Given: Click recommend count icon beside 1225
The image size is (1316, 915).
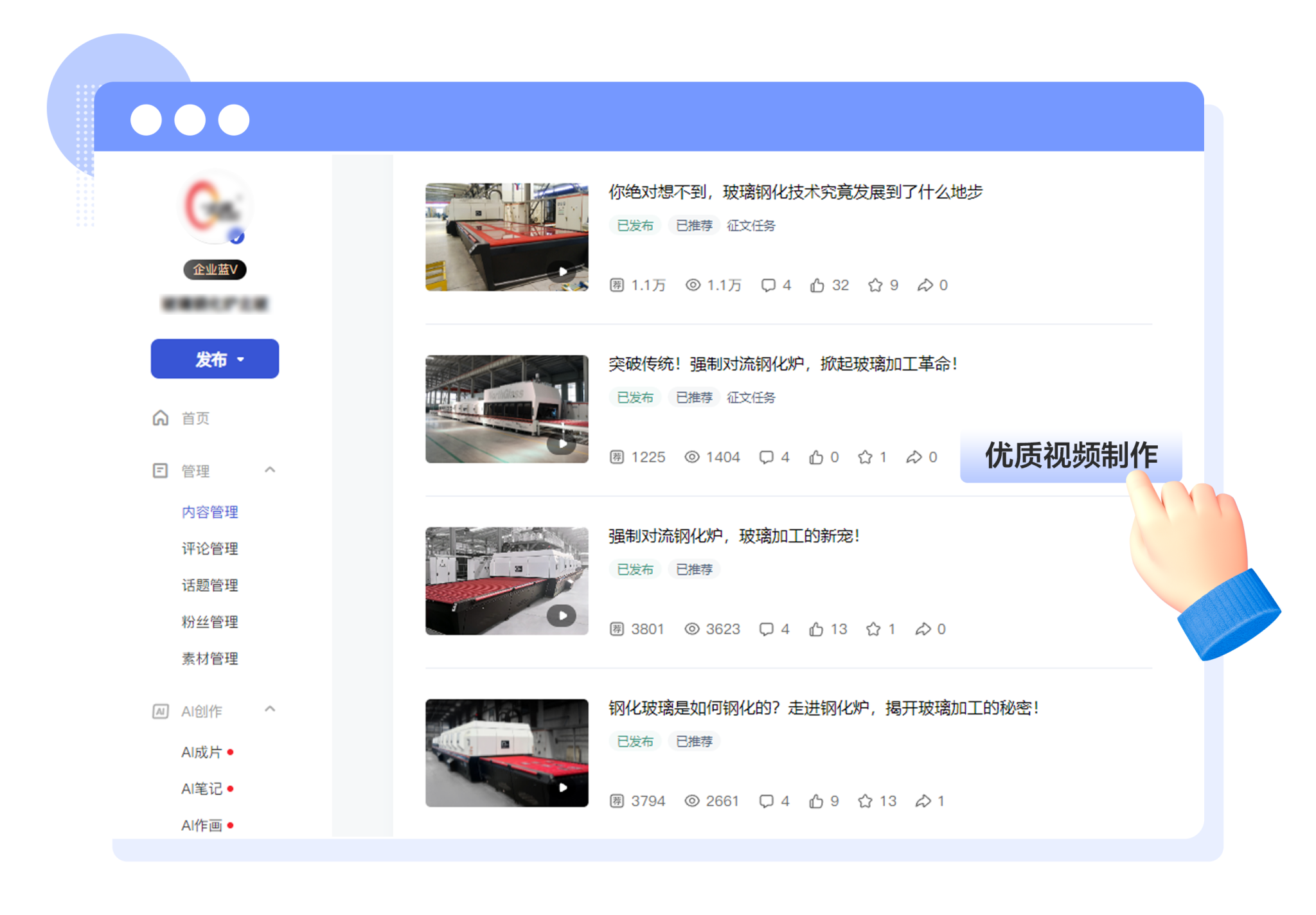Looking at the screenshot, I should click(617, 457).
